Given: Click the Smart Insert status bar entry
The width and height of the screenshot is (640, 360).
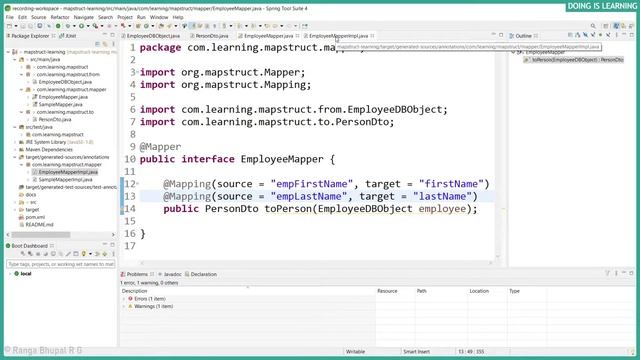Looking at the screenshot, I should pos(416,351).
